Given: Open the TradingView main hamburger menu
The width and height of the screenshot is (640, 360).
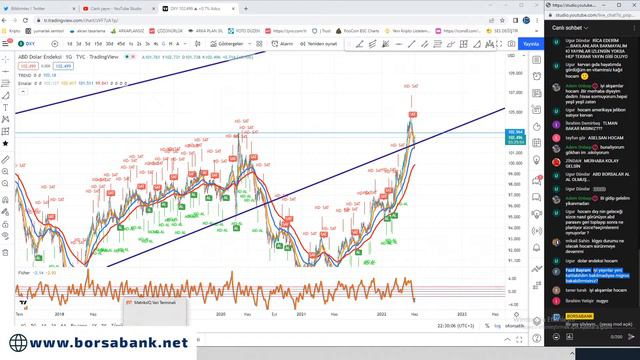Looking at the screenshot, I should 6,43.
